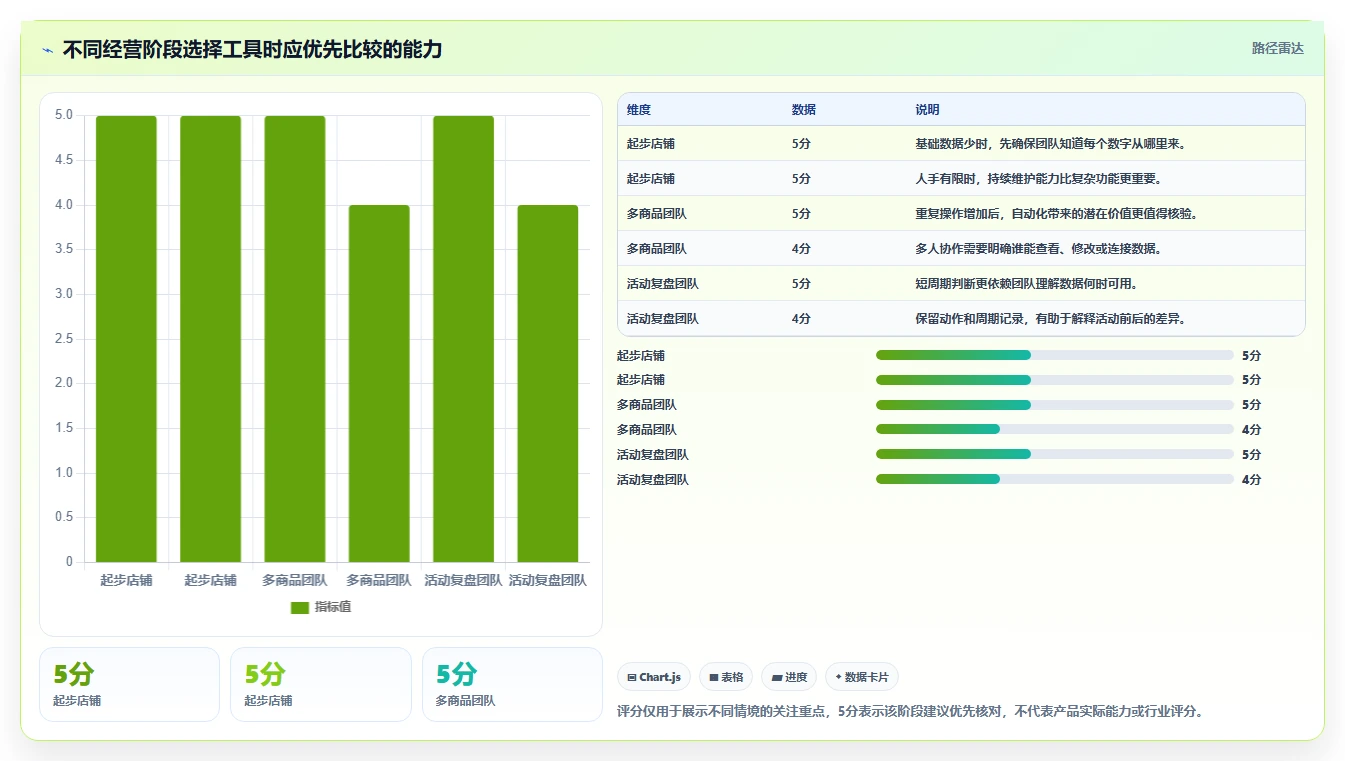Click the lightning icon beside the page title
The height and width of the screenshot is (761, 1345).
(48, 50)
